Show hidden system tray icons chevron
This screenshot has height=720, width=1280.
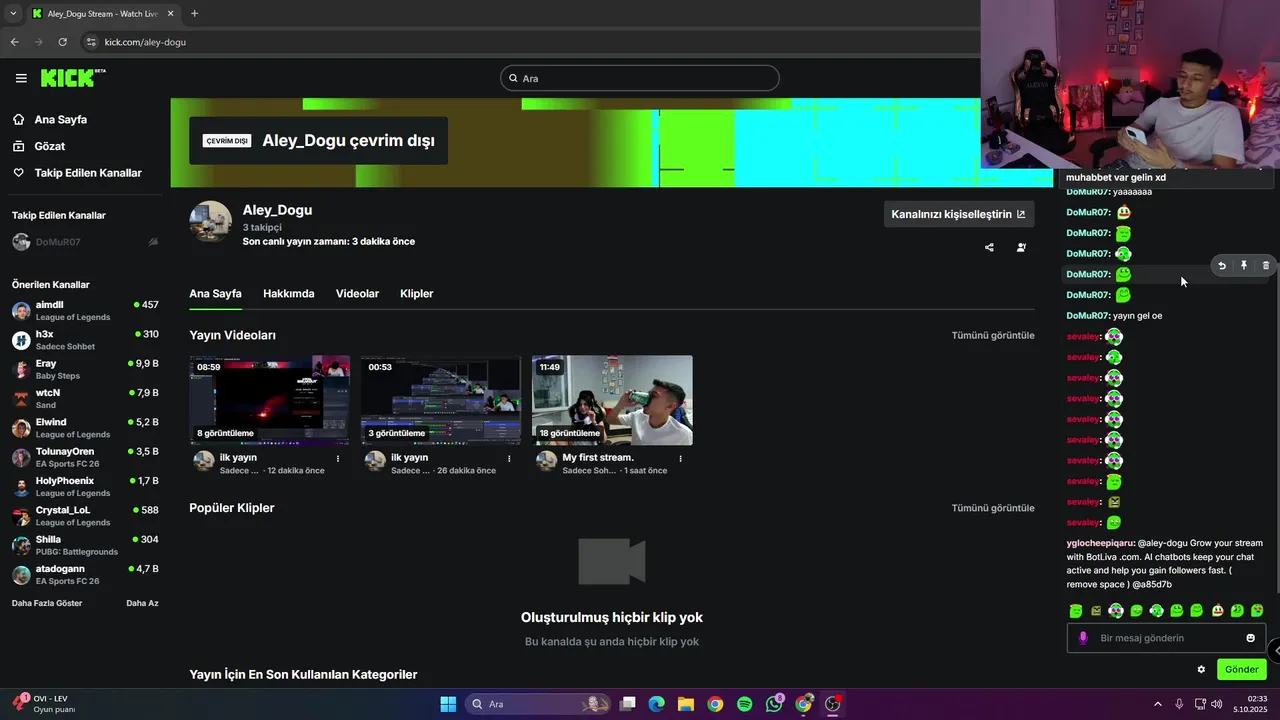point(1158,704)
